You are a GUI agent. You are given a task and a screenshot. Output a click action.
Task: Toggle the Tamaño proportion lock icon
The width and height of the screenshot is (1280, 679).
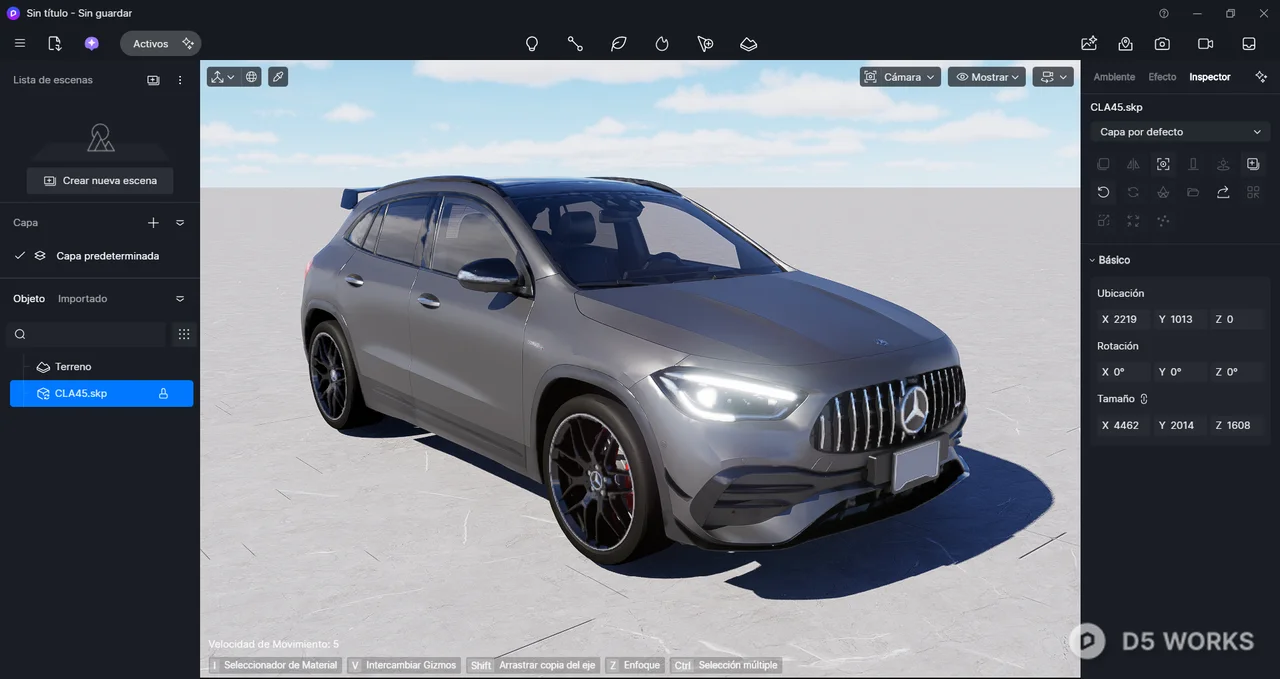tap(1144, 399)
